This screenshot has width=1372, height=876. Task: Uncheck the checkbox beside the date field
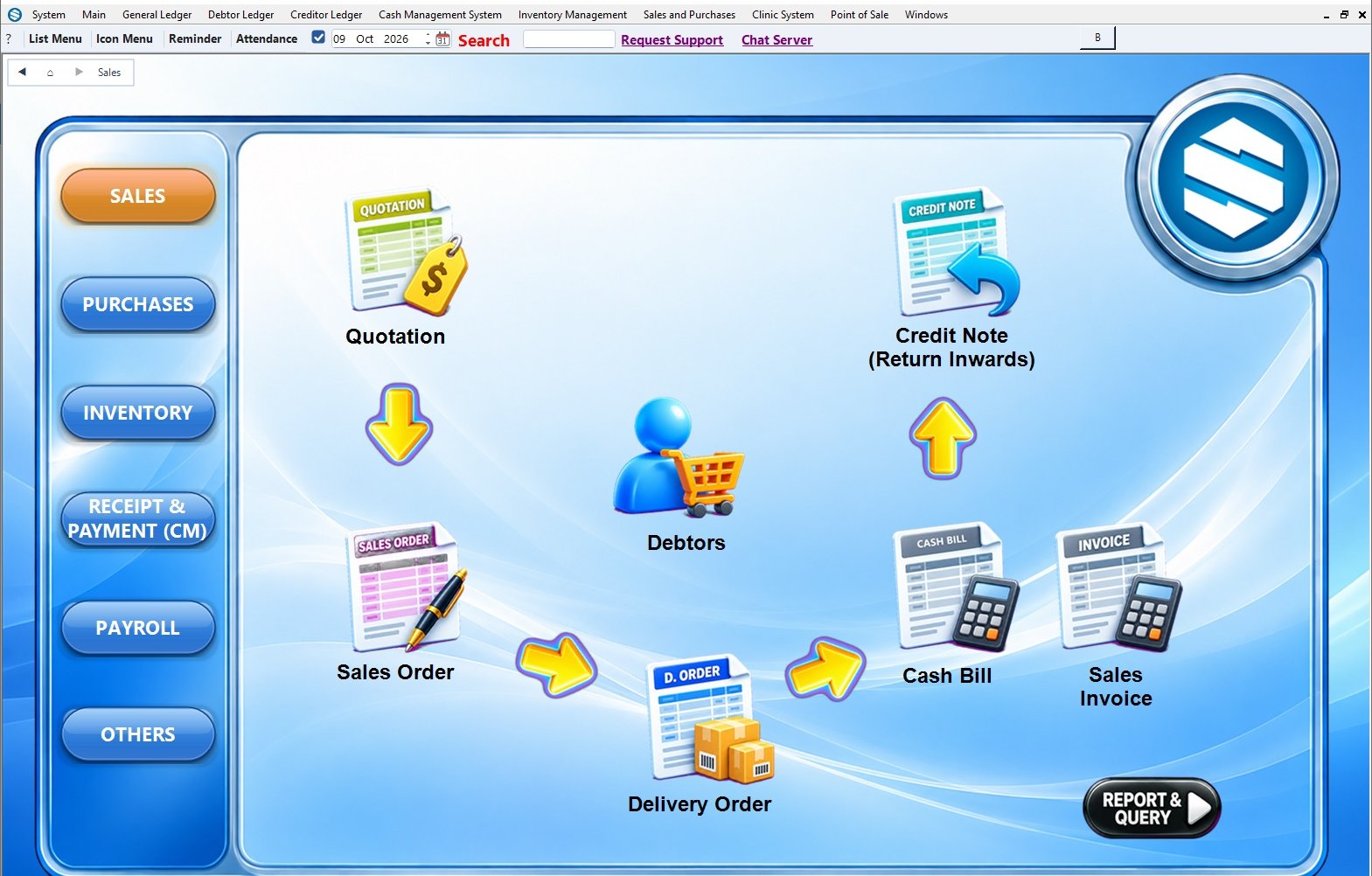click(x=318, y=38)
